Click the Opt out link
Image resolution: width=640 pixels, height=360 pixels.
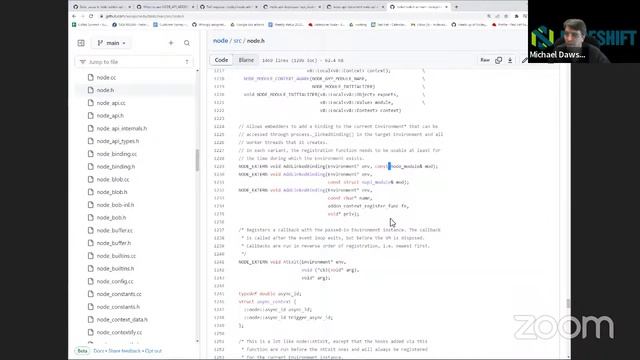(153, 351)
